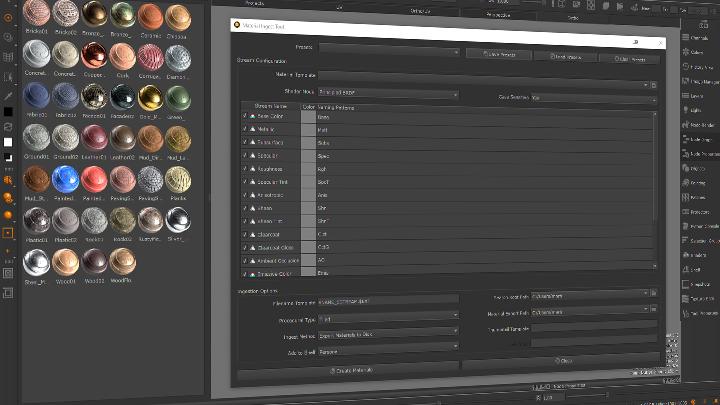Image resolution: width=720 pixels, height=405 pixels.
Task: Click the Roughness stream type icon
Action: coord(254,169)
